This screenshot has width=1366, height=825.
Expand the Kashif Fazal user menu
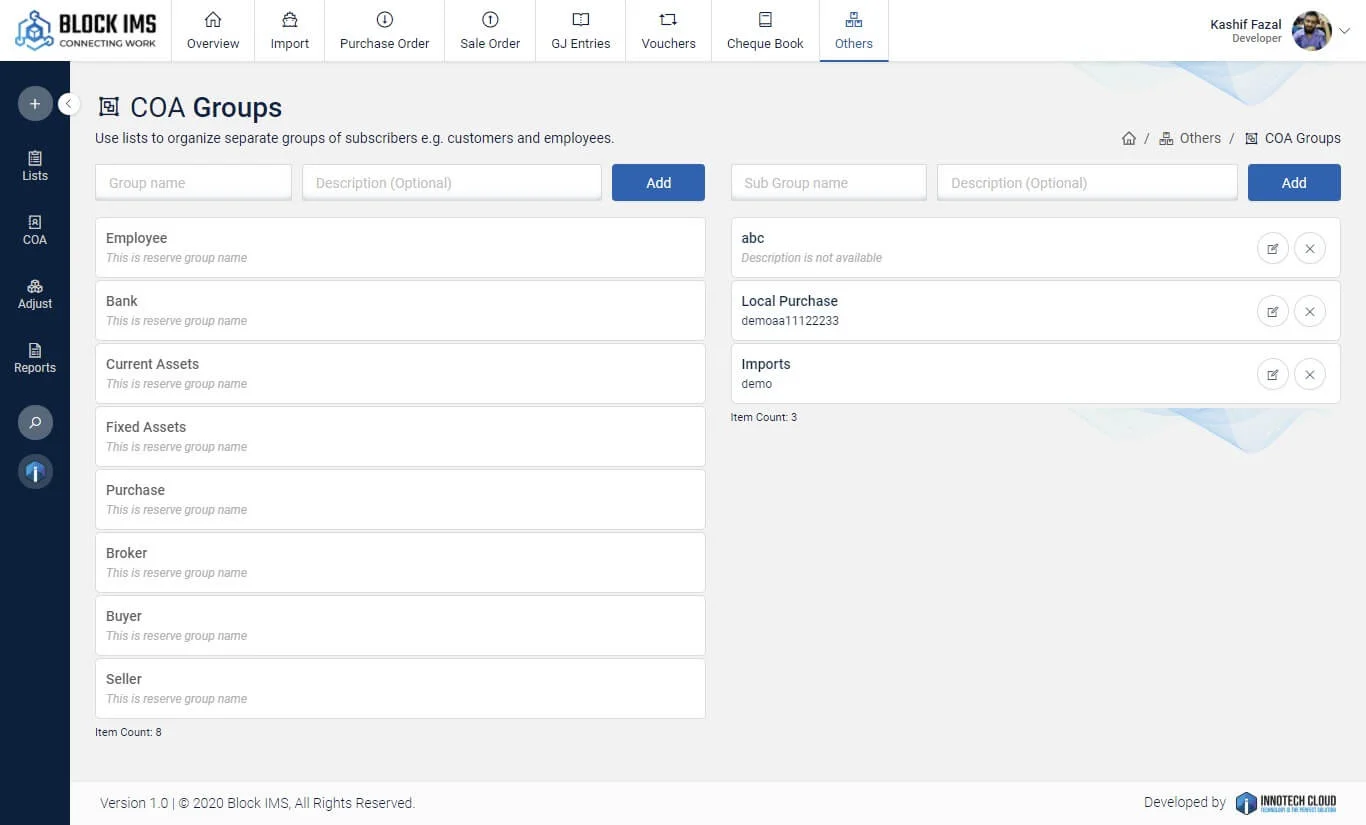coord(1344,31)
